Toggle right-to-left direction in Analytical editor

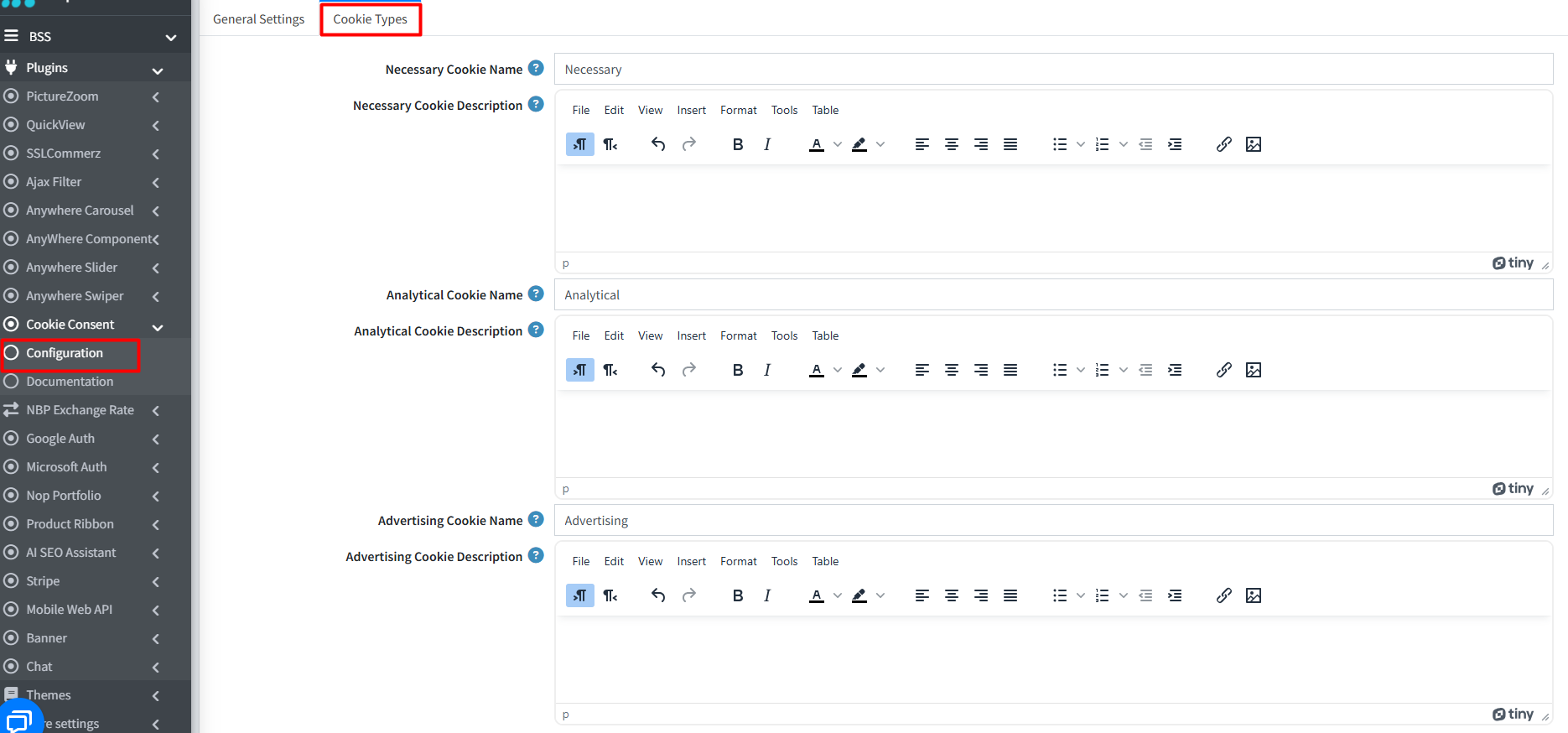[x=610, y=370]
